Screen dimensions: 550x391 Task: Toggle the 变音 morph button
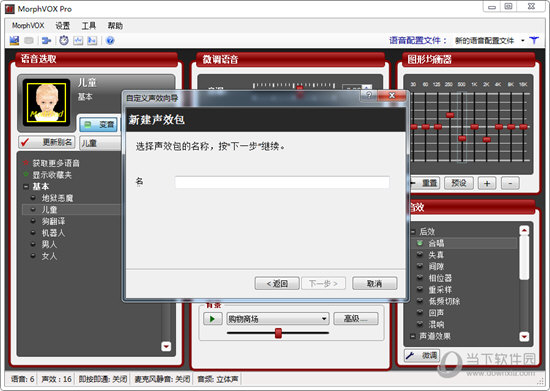(x=99, y=124)
